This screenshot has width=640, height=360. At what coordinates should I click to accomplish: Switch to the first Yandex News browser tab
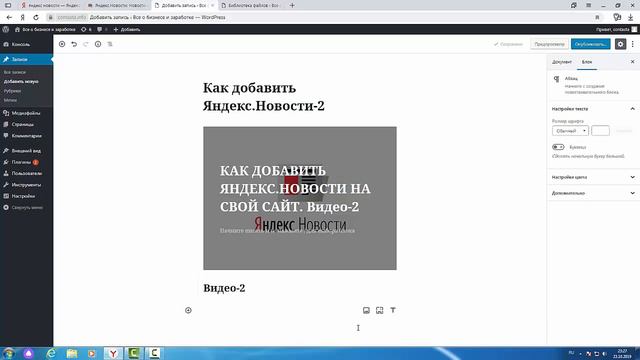(50, 5)
